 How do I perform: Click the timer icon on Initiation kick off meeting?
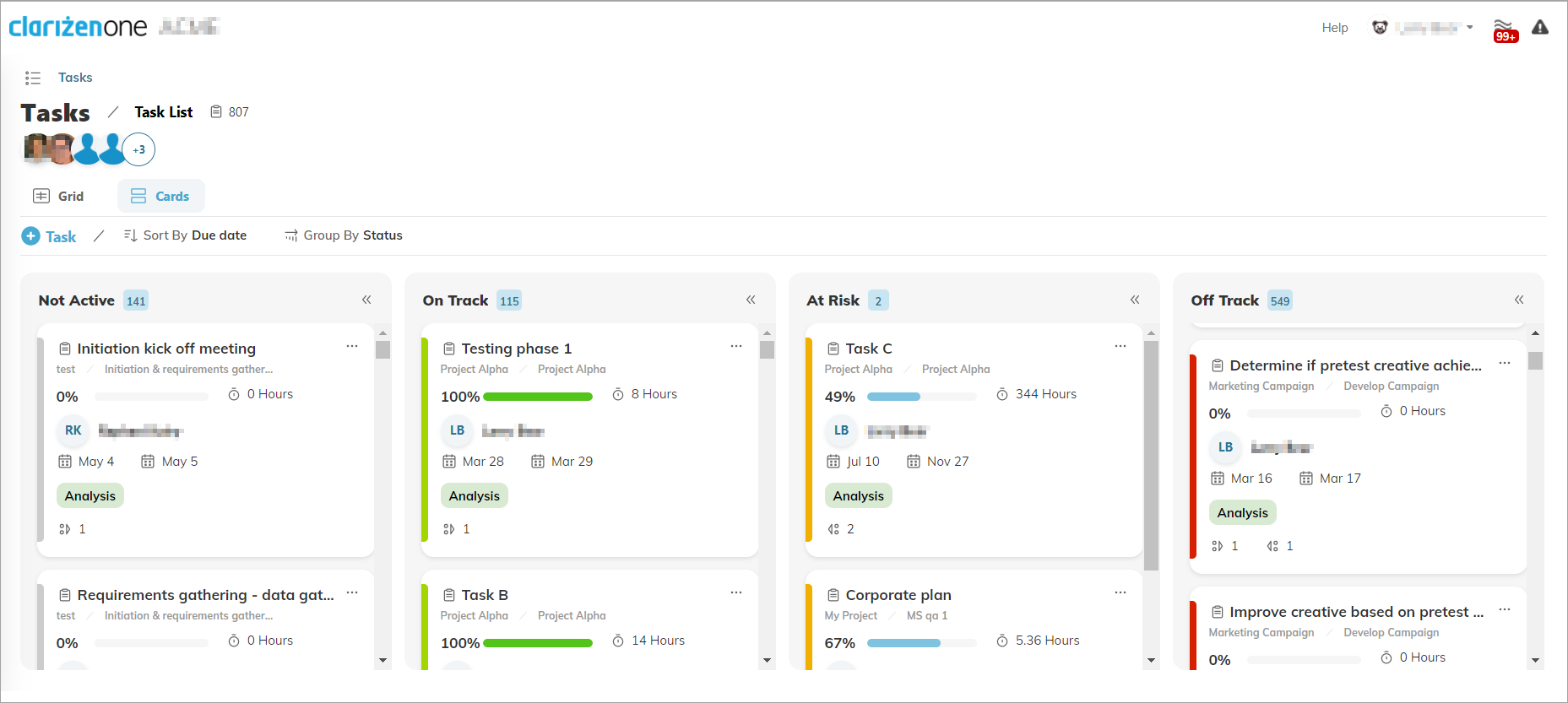pyautogui.click(x=234, y=394)
